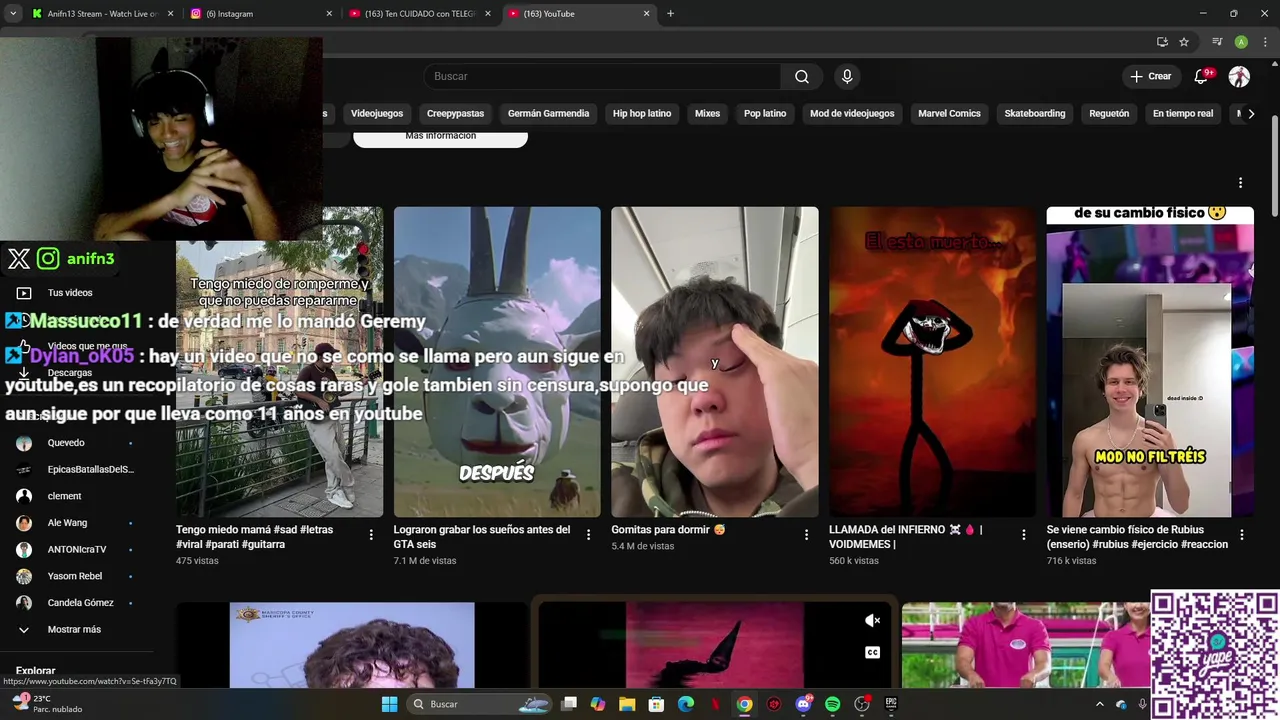Expand subscriptions with Mostrar más

coord(75,630)
